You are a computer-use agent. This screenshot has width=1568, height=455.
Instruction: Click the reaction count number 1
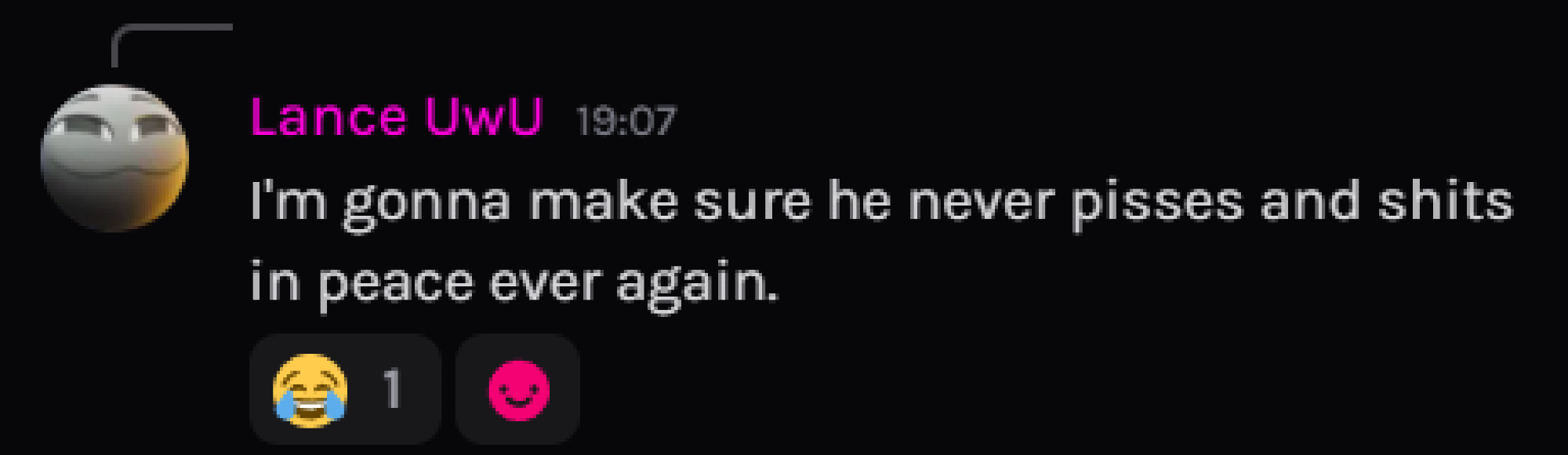coord(393,389)
